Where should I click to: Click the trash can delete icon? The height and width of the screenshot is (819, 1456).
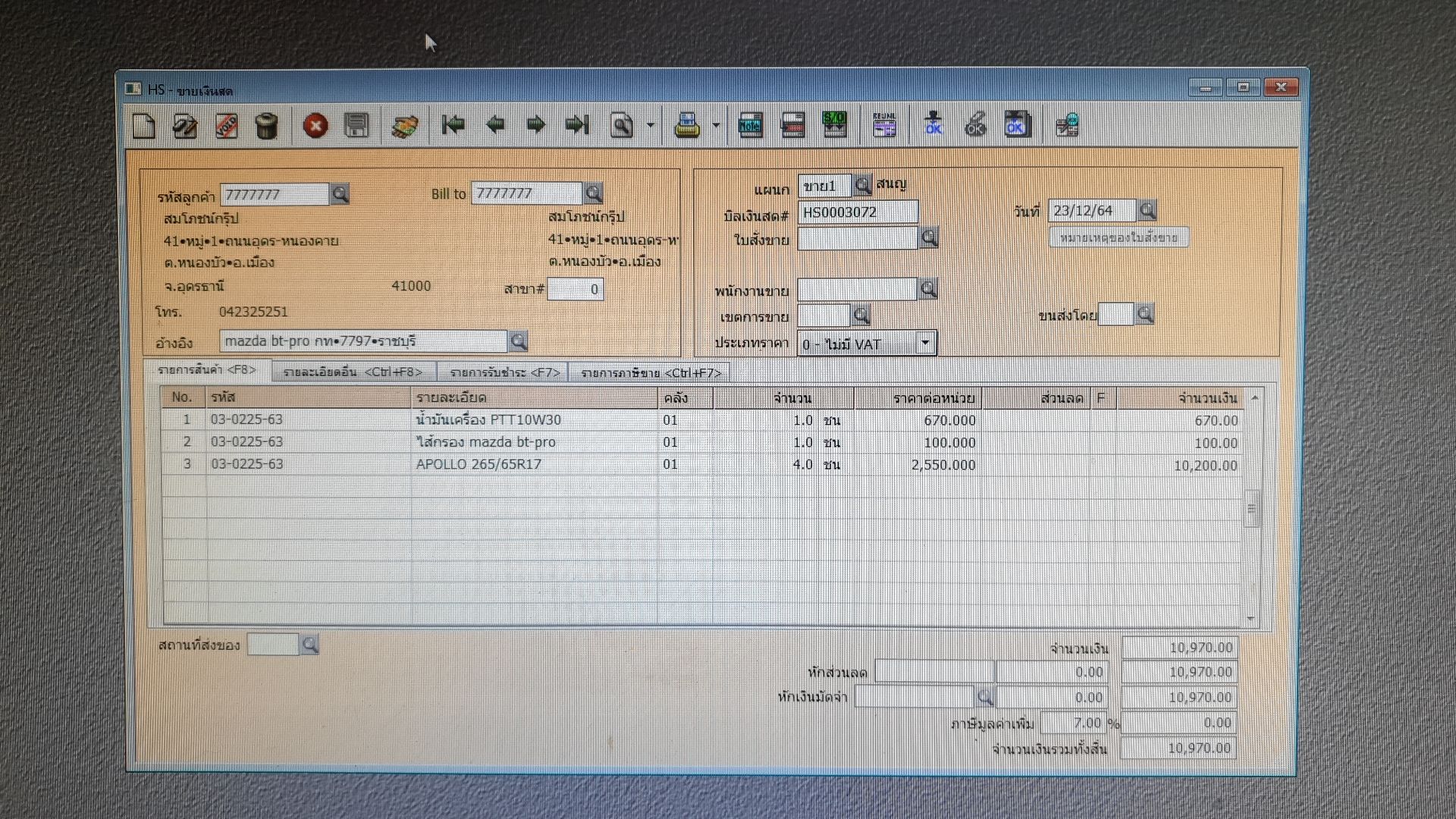[x=266, y=126]
